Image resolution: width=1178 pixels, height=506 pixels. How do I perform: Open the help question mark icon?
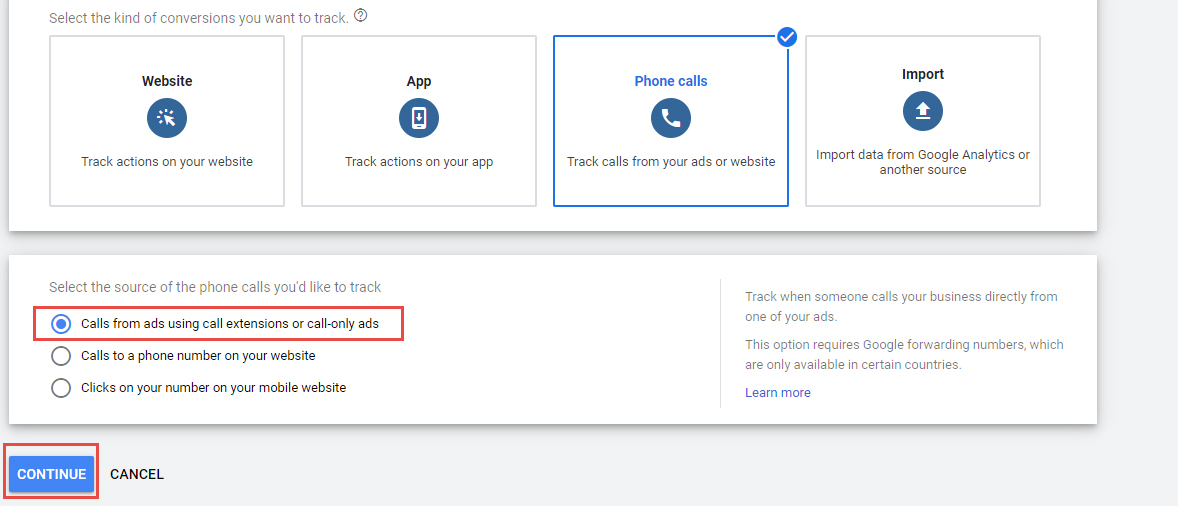coord(360,15)
